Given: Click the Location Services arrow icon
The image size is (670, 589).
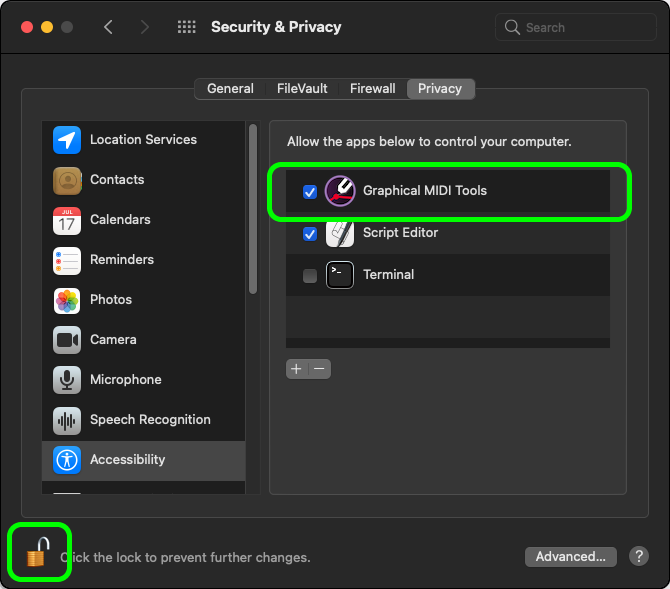Looking at the screenshot, I should (67, 140).
